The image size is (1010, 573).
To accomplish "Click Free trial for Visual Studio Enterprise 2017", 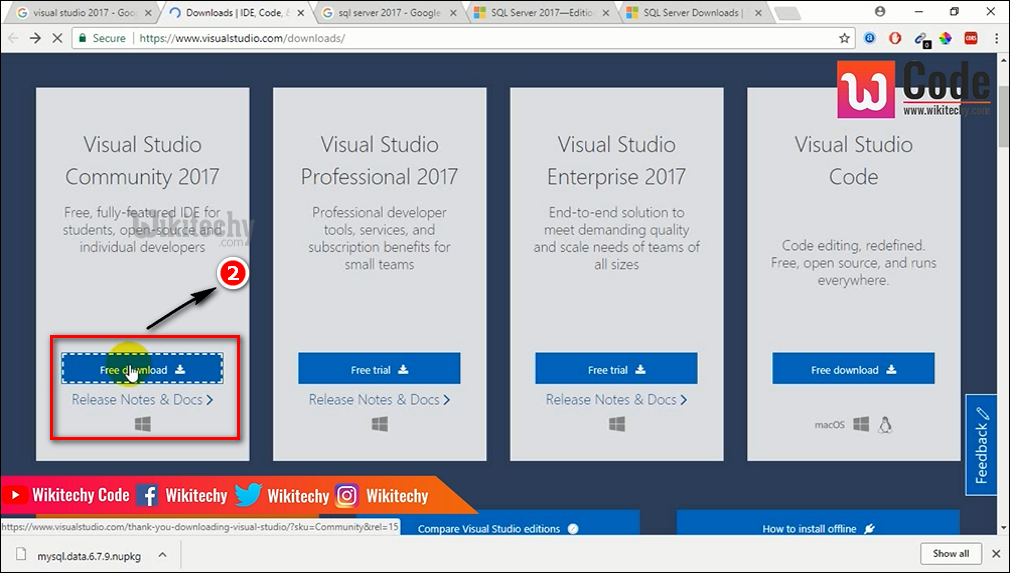I will tap(616, 369).
